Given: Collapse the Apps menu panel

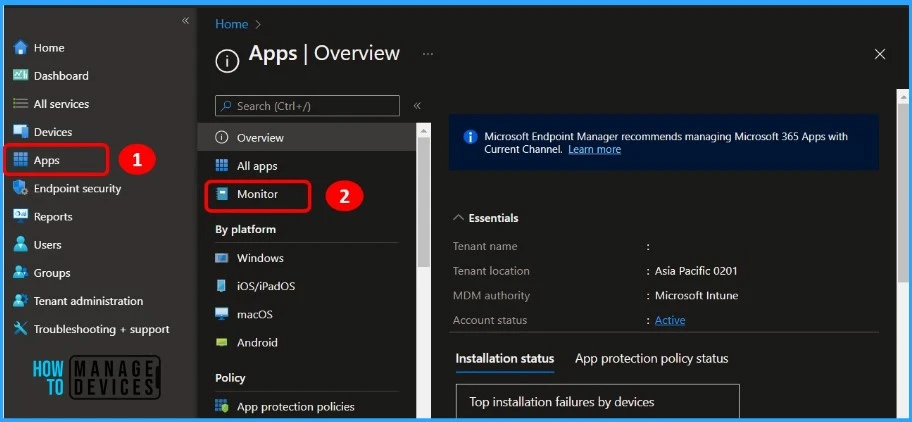Looking at the screenshot, I should click(417, 106).
